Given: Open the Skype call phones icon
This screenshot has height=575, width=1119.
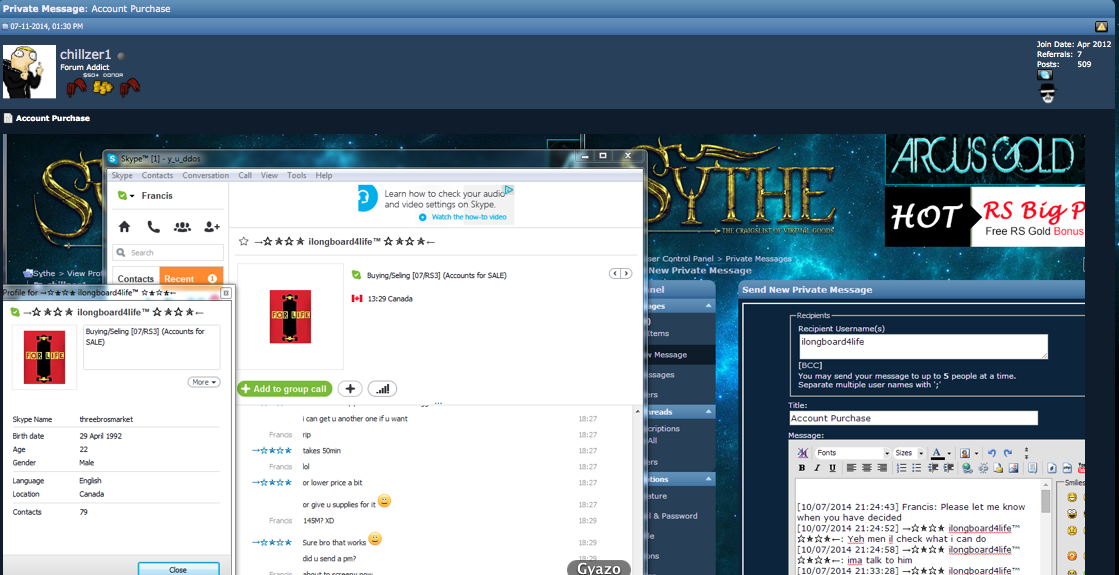Looking at the screenshot, I should [153, 227].
